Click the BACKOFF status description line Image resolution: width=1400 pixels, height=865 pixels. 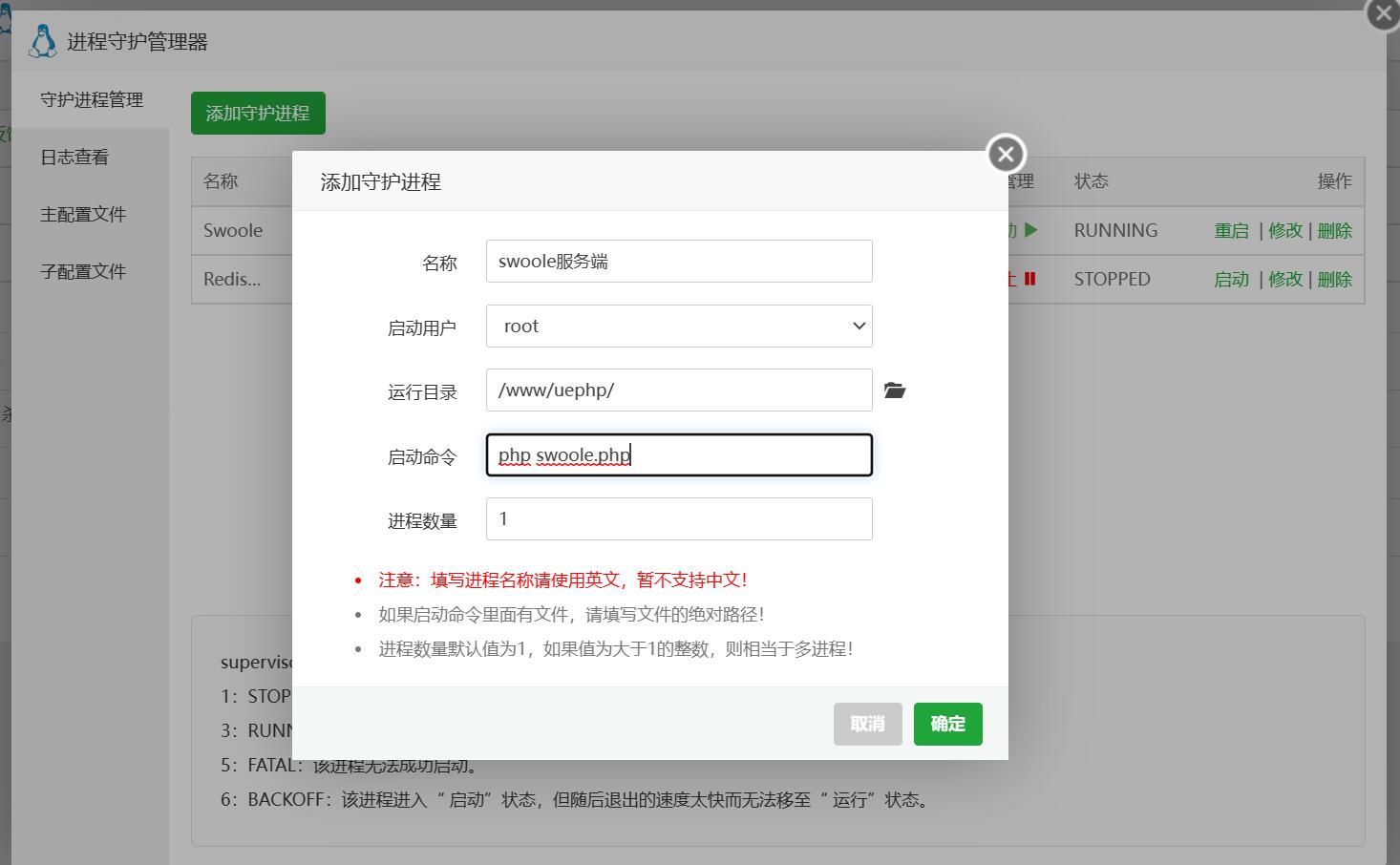pyautogui.click(x=575, y=799)
